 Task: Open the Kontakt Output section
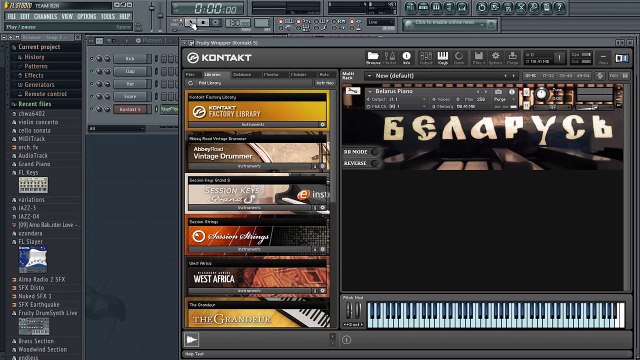point(426,58)
